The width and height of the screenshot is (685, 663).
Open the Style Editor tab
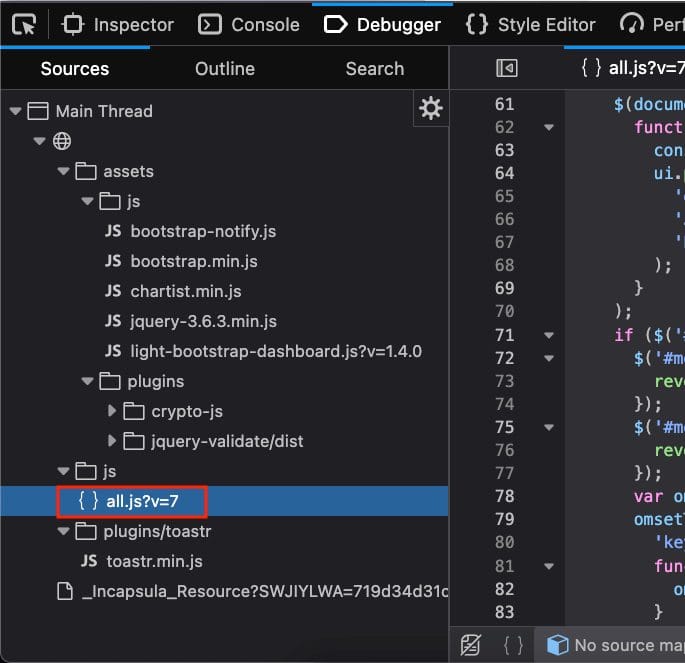pyautogui.click(x=530, y=24)
